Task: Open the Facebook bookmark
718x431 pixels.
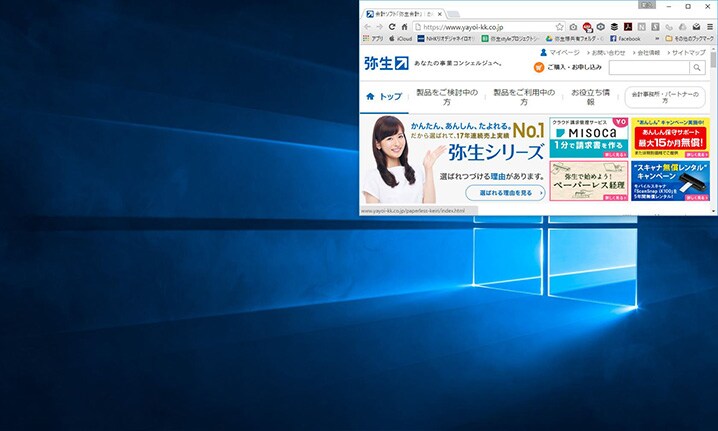Action: point(626,39)
